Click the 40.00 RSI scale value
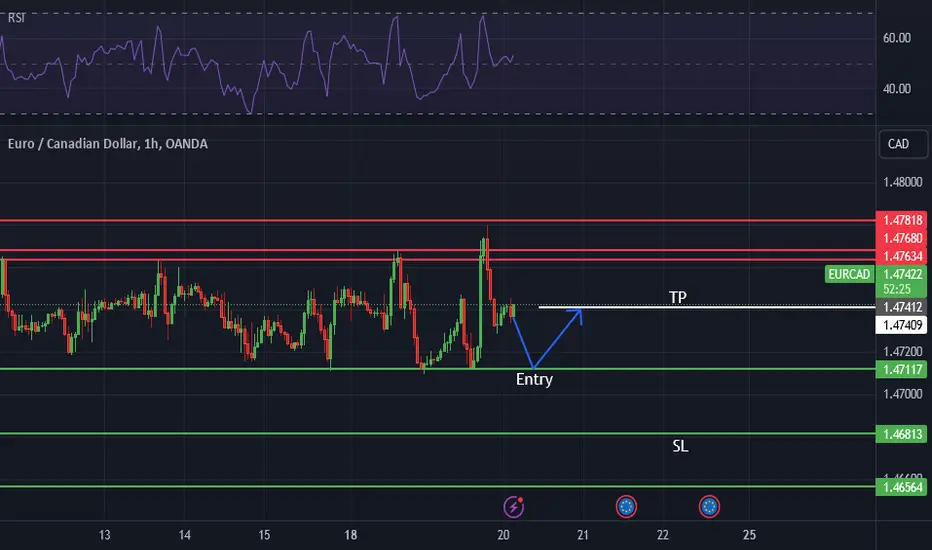Screen dimensions: 932x550 pyautogui.click(x=896, y=89)
